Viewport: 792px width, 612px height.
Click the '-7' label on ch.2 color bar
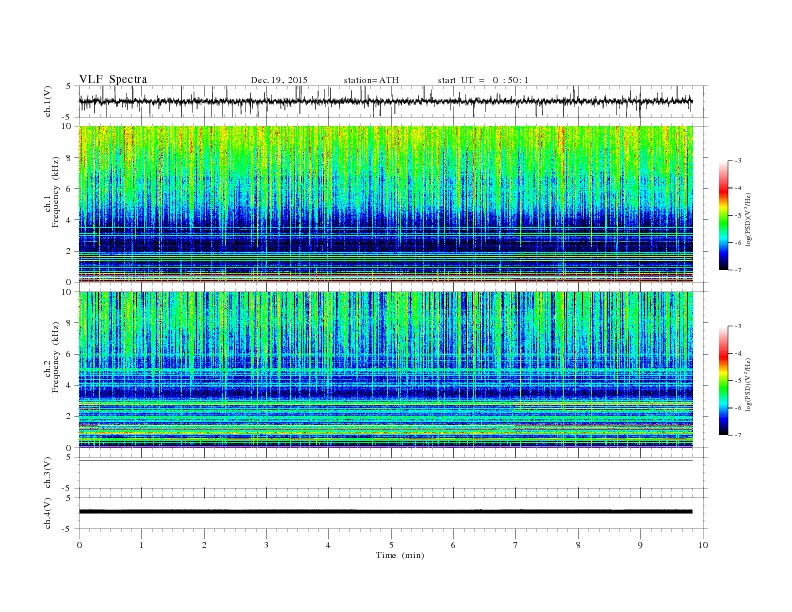point(737,435)
